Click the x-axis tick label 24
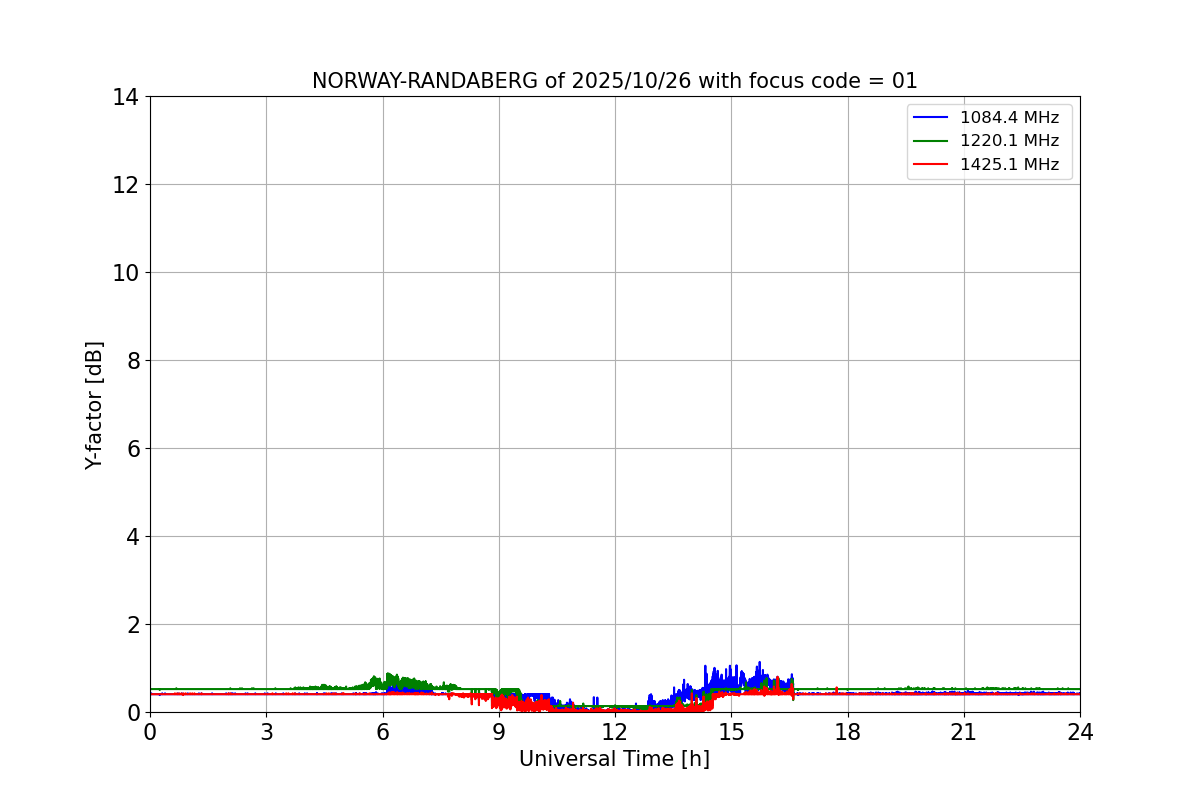 pos(1080,732)
